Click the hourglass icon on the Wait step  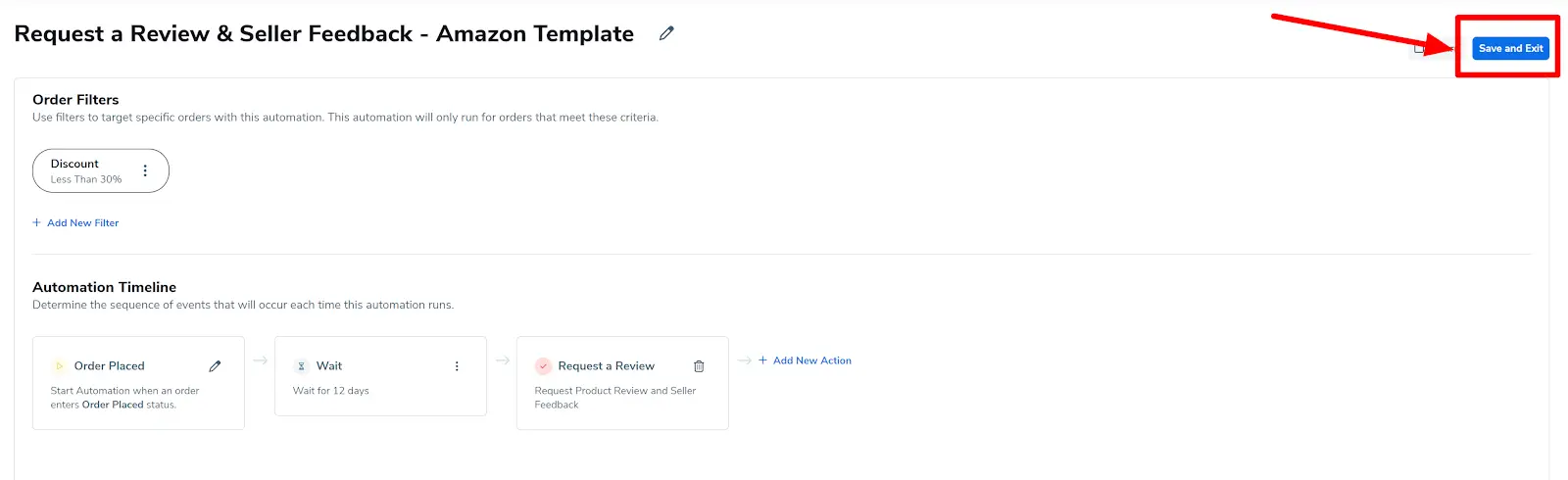tap(301, 366)
